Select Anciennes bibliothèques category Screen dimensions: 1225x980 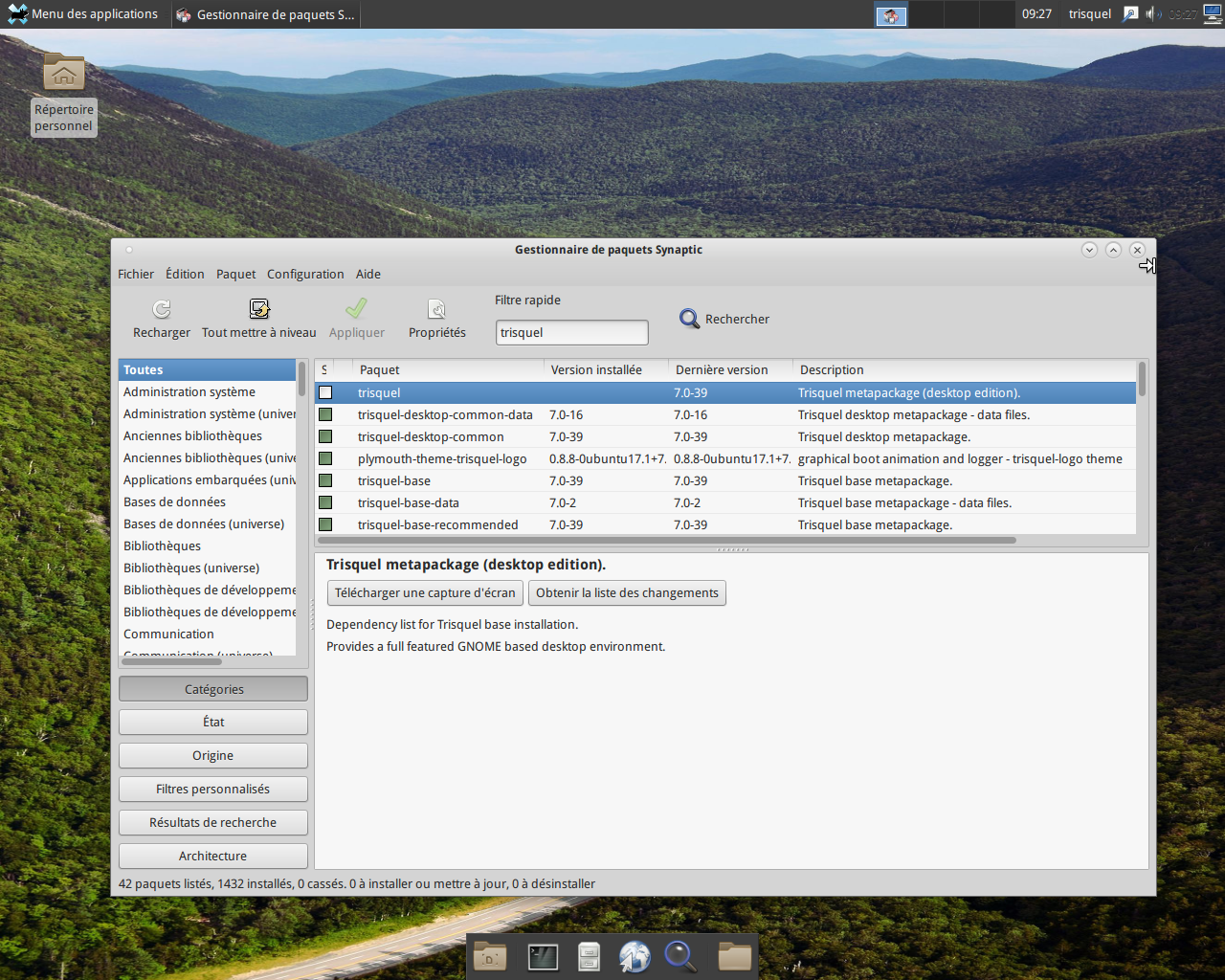[x=208, y=436]
